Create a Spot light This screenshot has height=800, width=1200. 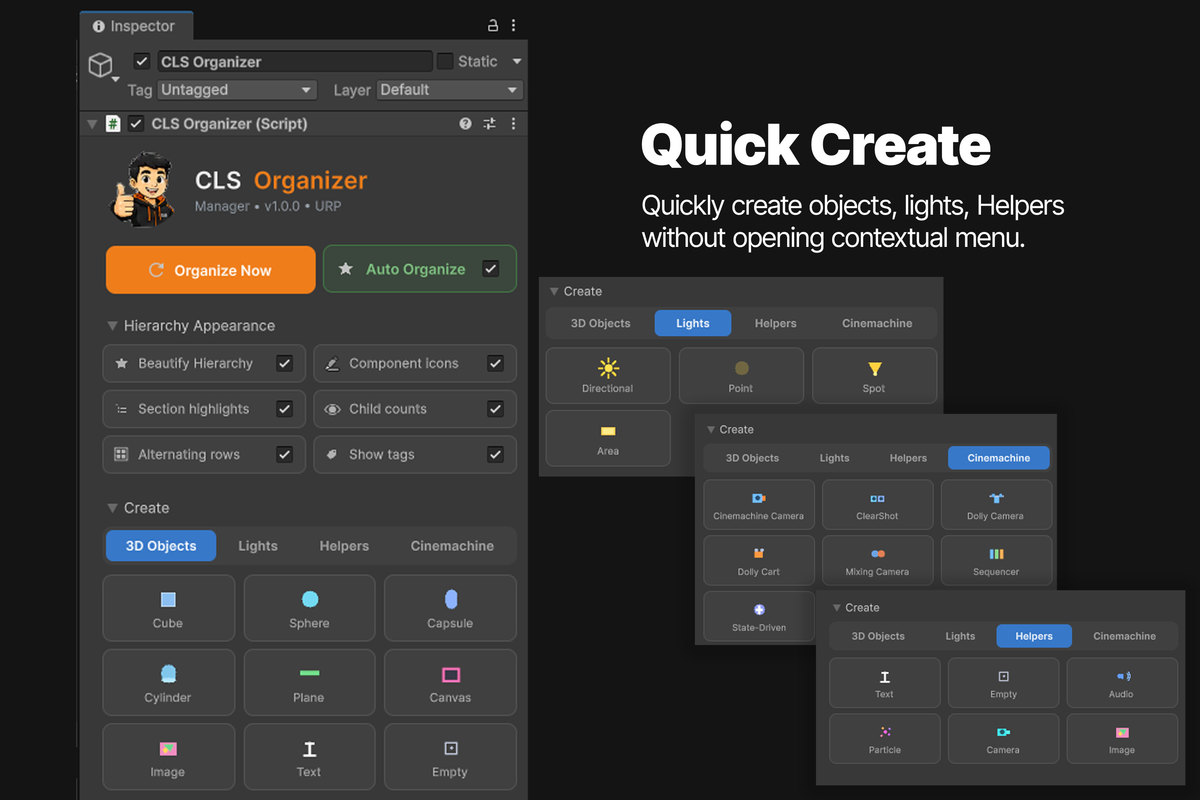pyautogui.click(x=874, y=375)
